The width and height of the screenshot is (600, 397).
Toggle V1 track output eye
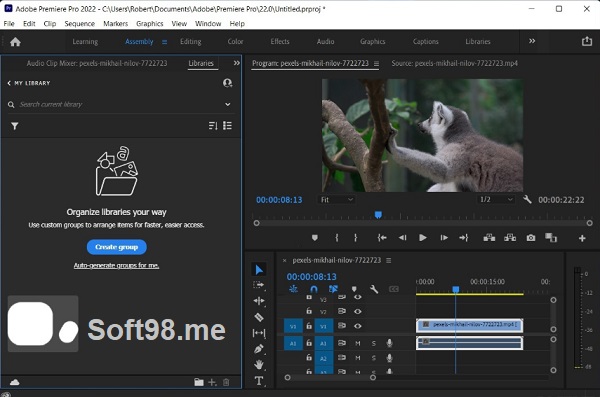[357, 326]
